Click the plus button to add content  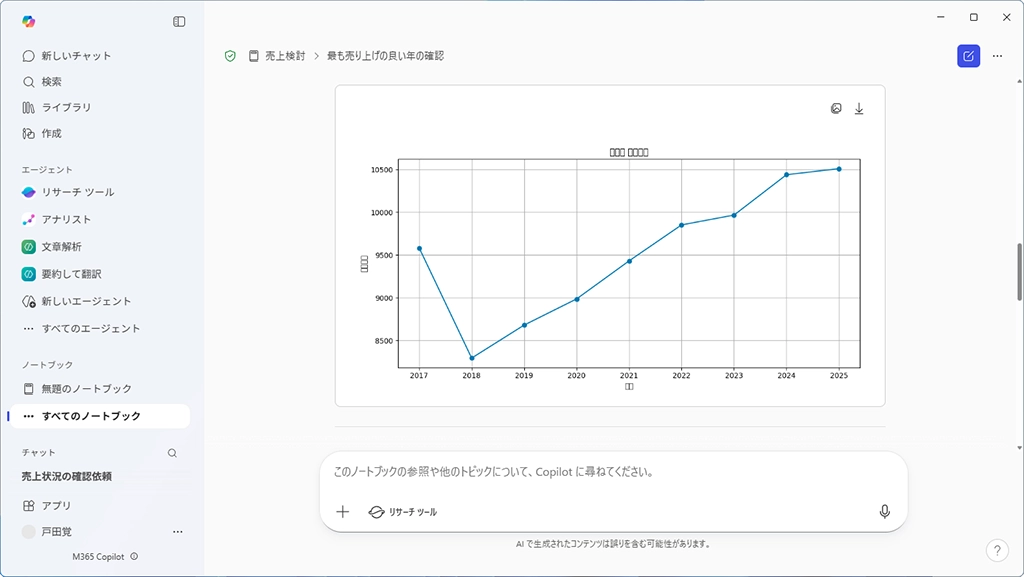tap(343, 511)
